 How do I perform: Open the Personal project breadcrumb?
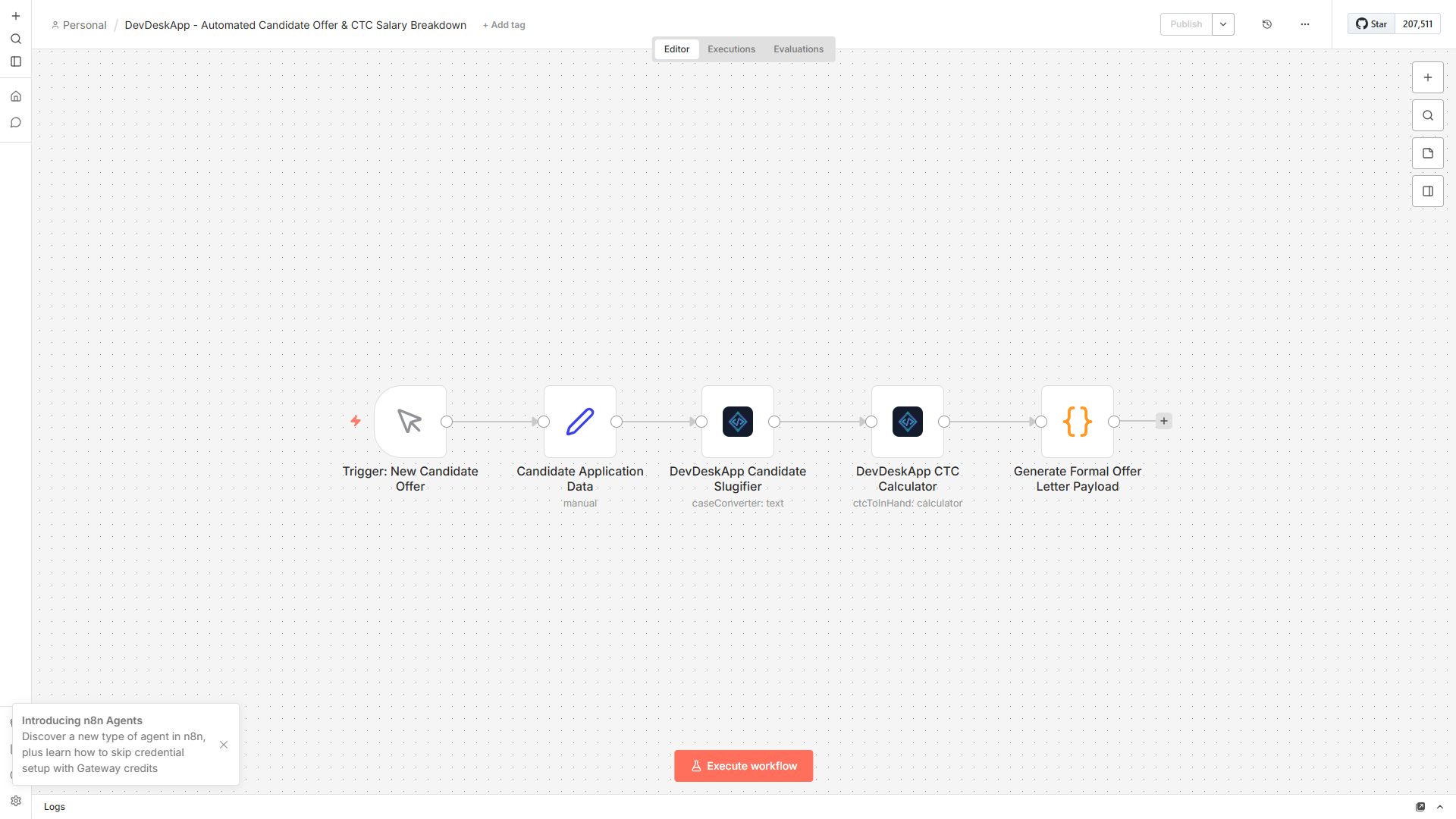tap(79, 25)
